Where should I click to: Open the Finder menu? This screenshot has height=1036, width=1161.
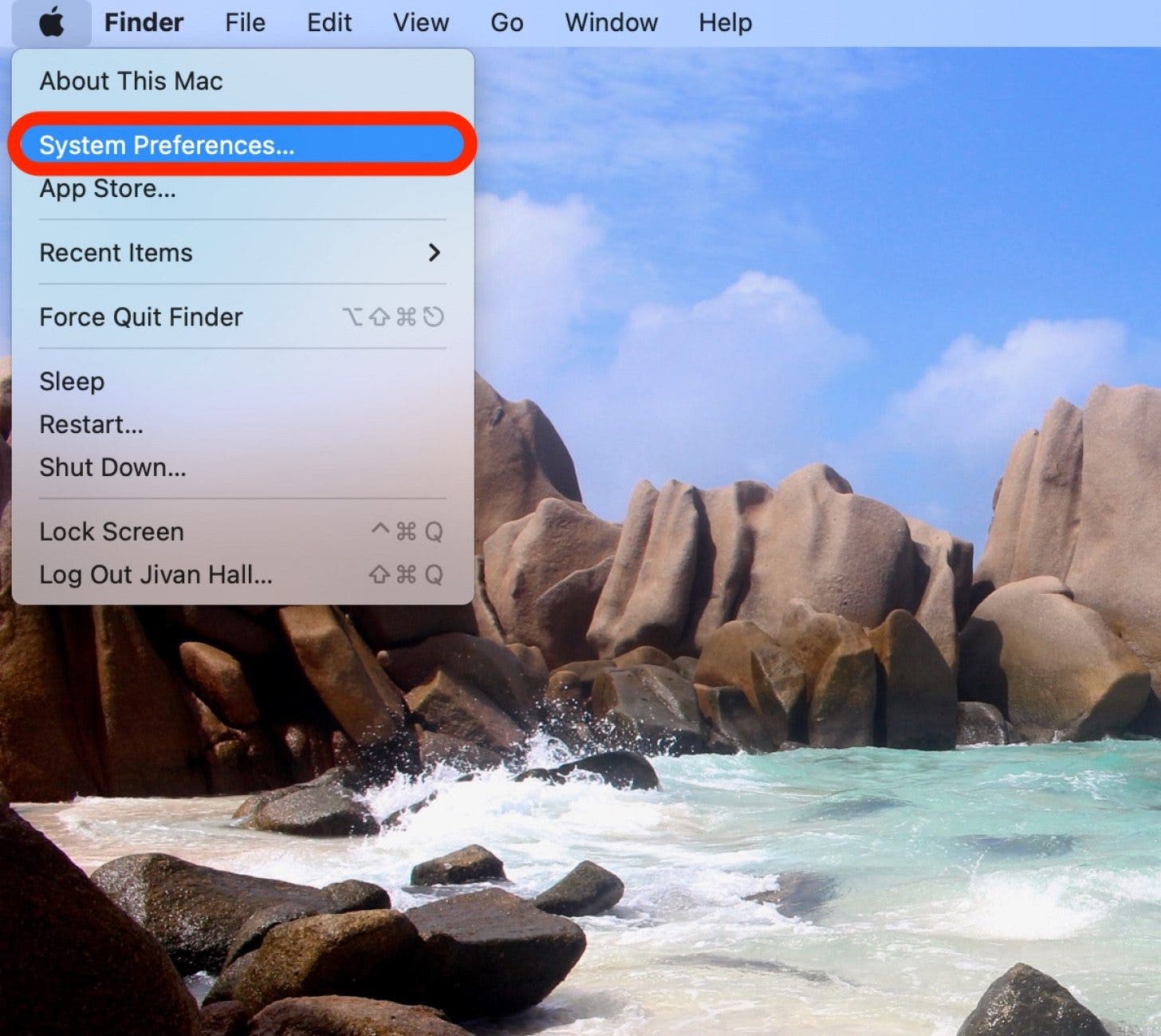tap(143, 22)
